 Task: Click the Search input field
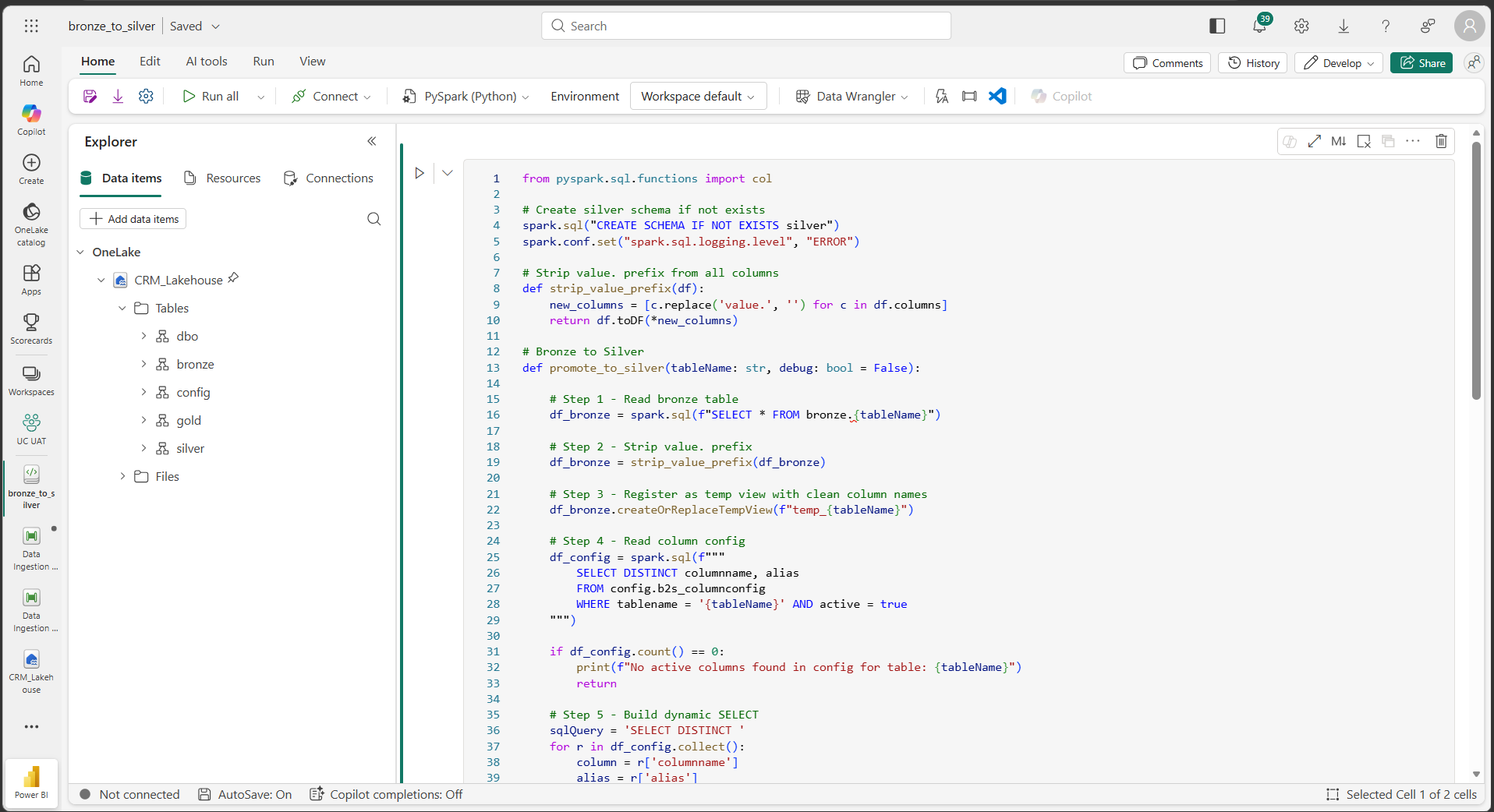point(746,26)
